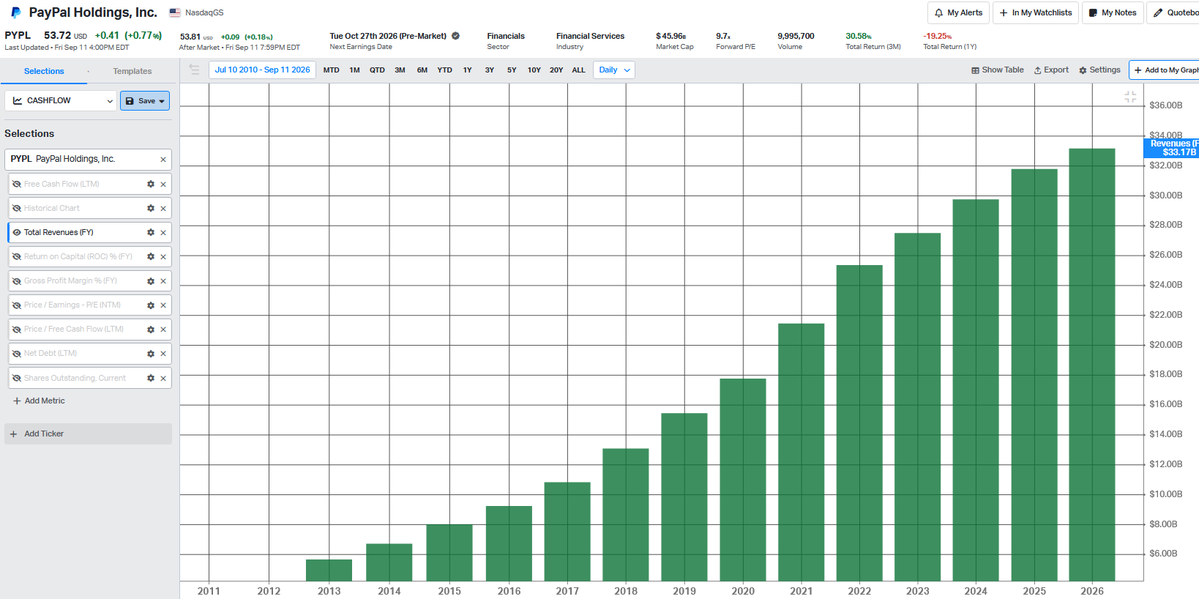Viewport: 1199px width, 599px height.
Task: Select the QTD time range
Action: click(x=378, y=70)
